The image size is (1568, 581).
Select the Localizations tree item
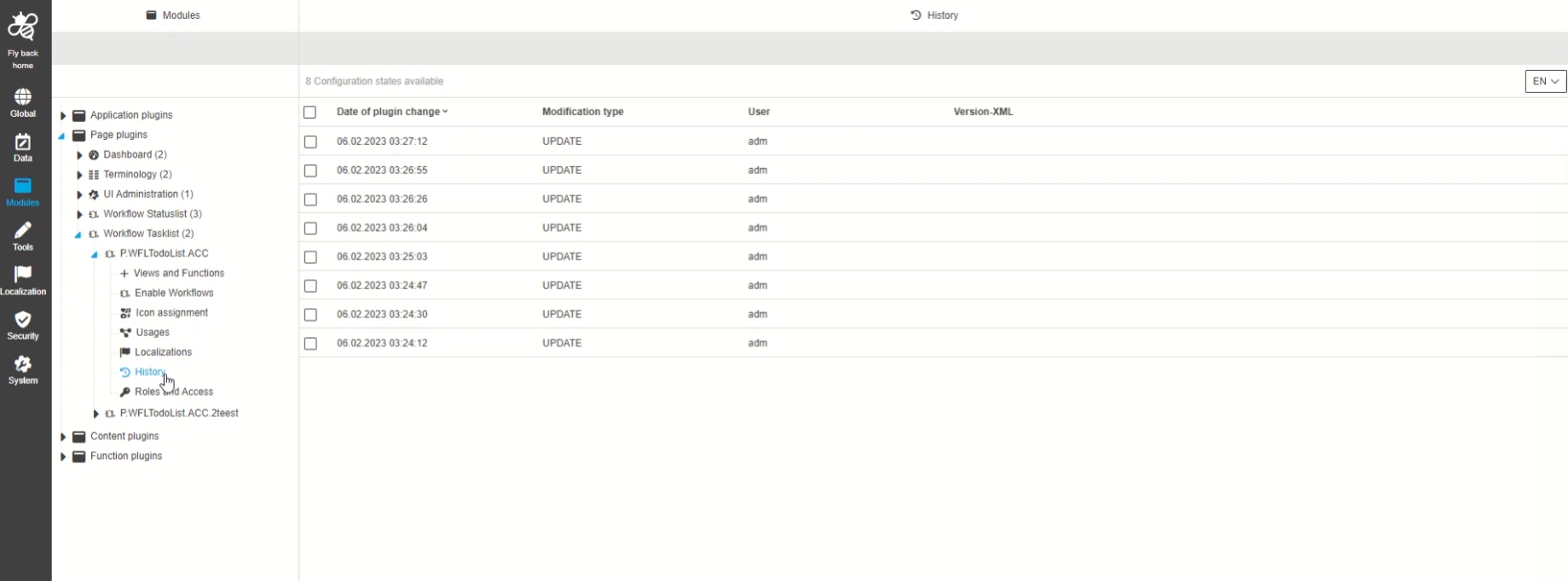pos(163,352)
